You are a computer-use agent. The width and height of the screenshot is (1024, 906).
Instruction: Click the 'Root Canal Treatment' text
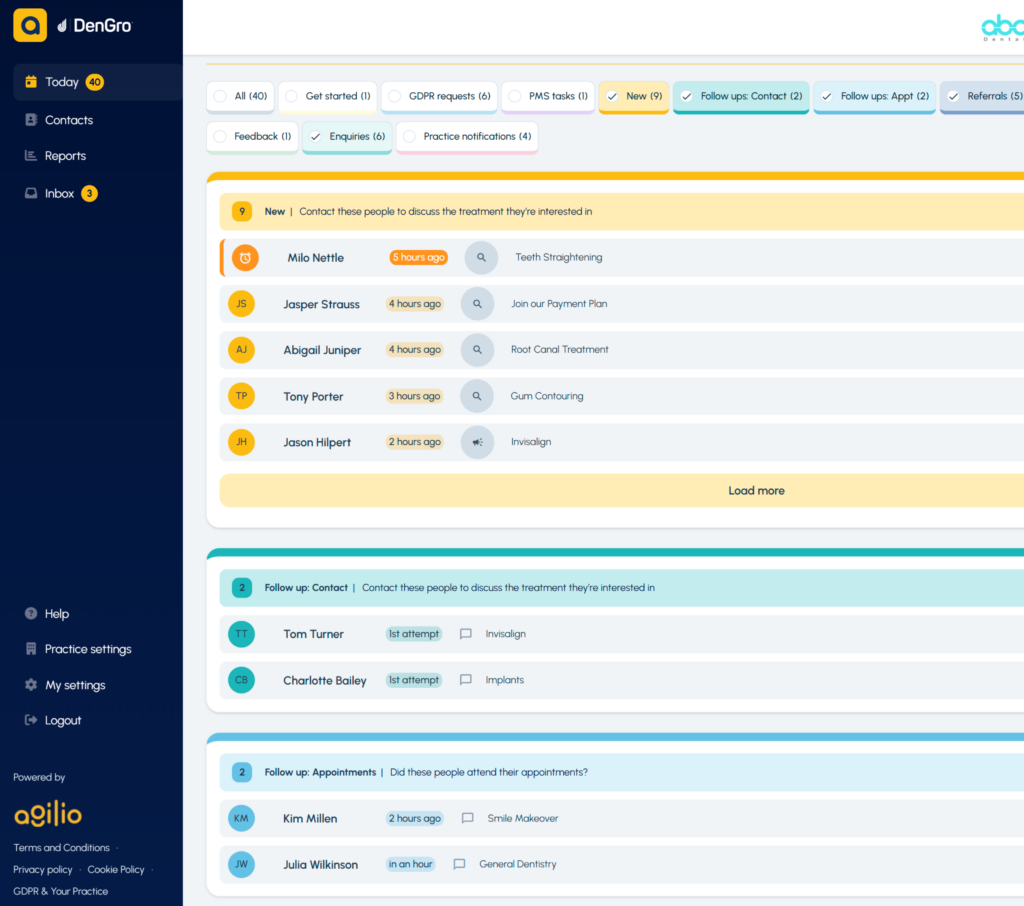tap(560, 349)
